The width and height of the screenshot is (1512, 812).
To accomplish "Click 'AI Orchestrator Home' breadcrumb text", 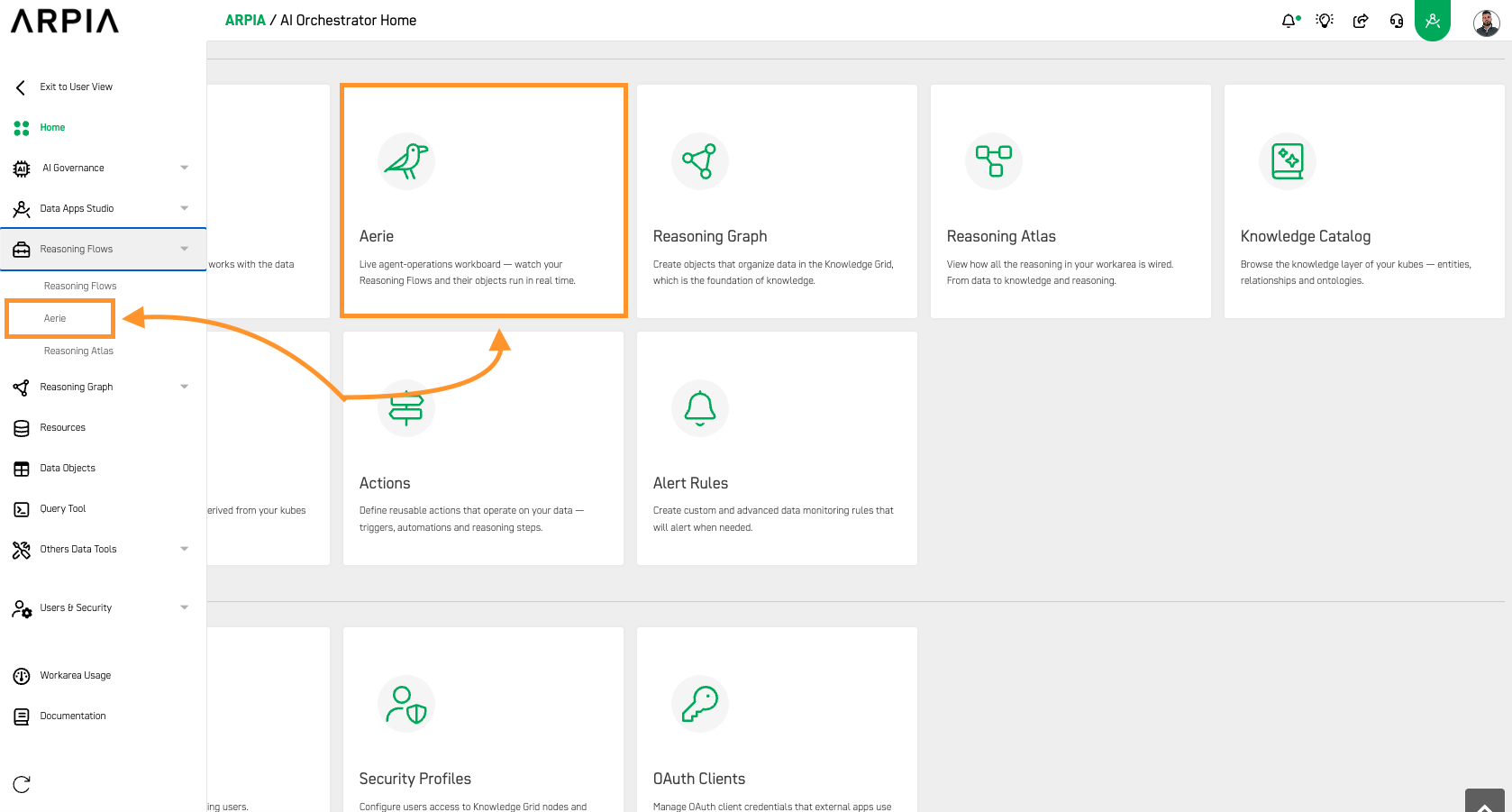I will coord(349,20).
